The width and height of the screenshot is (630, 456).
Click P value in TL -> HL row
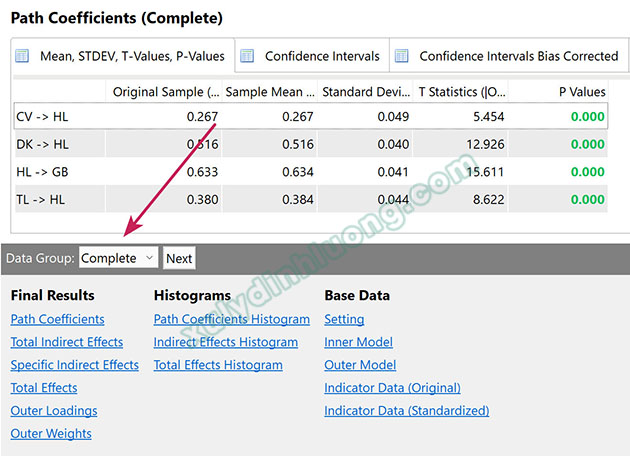point(587,200)
